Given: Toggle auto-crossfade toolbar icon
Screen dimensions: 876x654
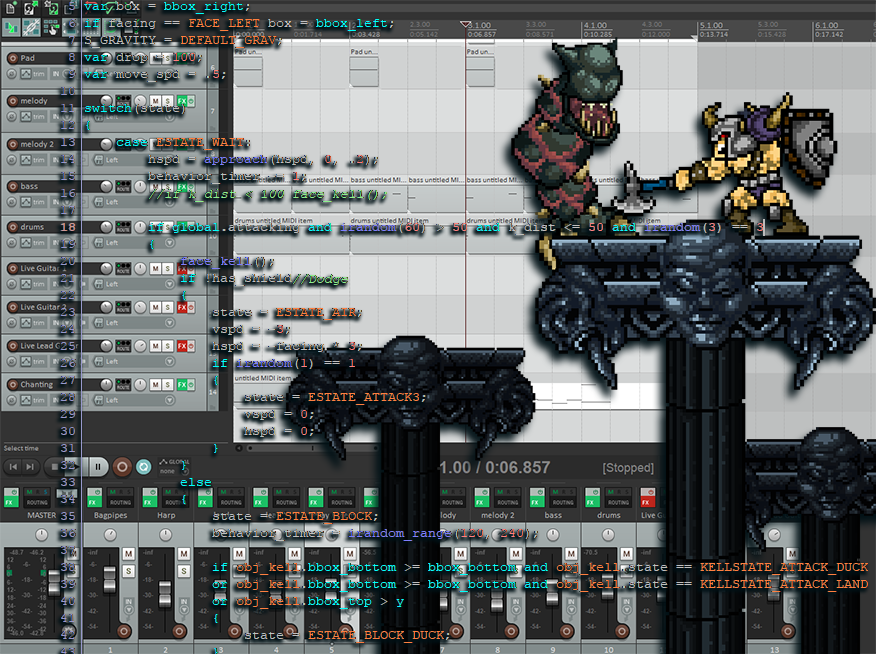Looking at the screenshot, I should pyautogui.click(x=11, y=27).
